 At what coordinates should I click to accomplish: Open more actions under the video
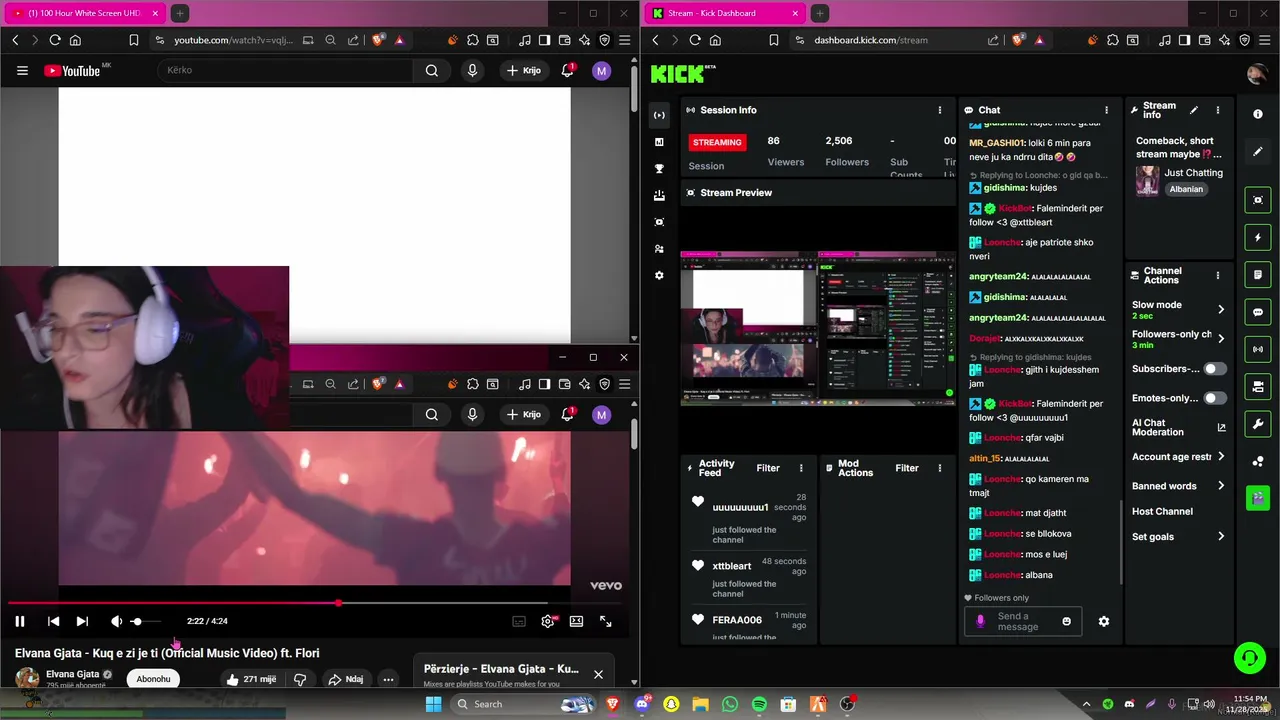(388, 679)
